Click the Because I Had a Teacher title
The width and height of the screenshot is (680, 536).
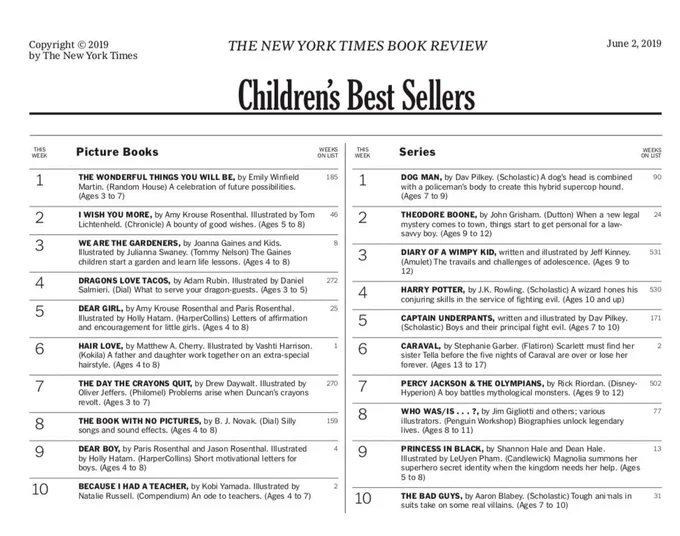(133, 486)
